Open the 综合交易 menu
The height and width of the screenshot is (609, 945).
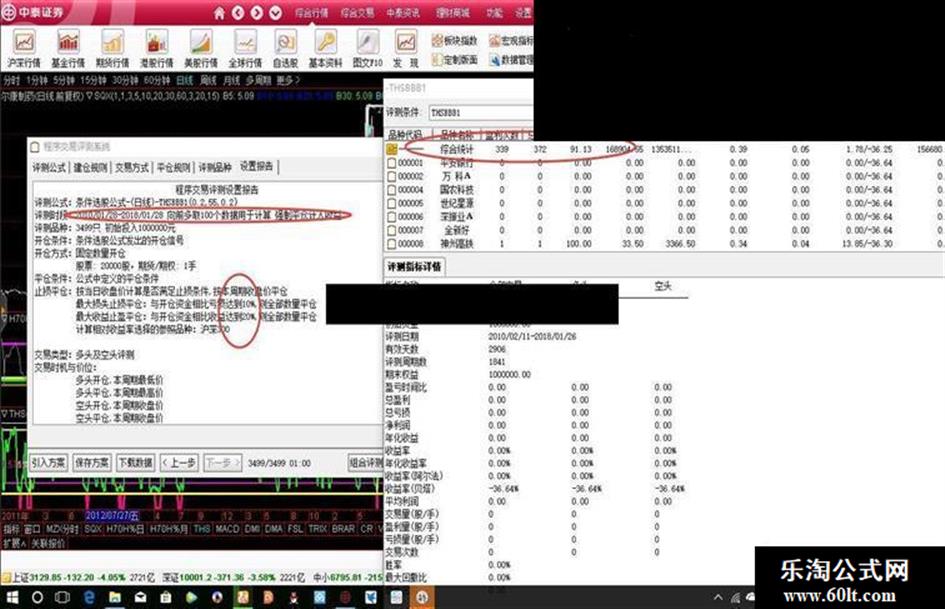357,13
